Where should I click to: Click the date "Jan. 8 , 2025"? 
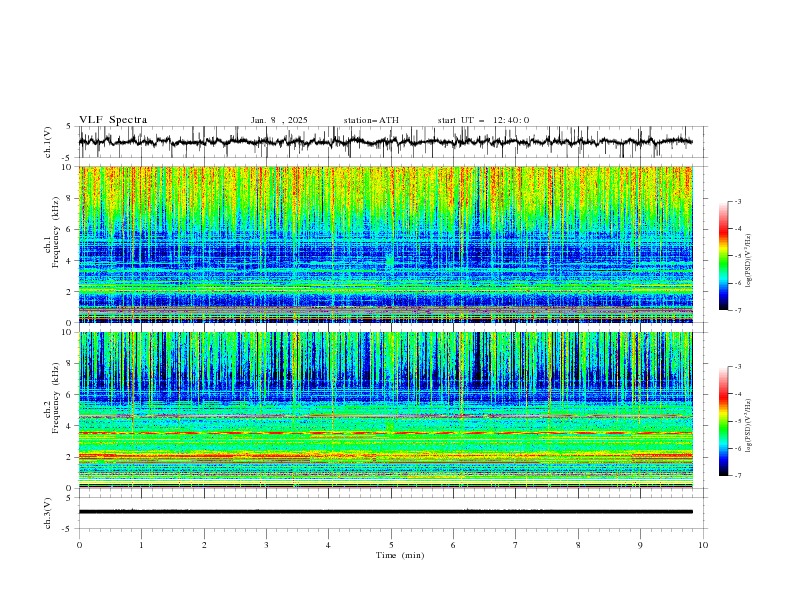point(279,120)
